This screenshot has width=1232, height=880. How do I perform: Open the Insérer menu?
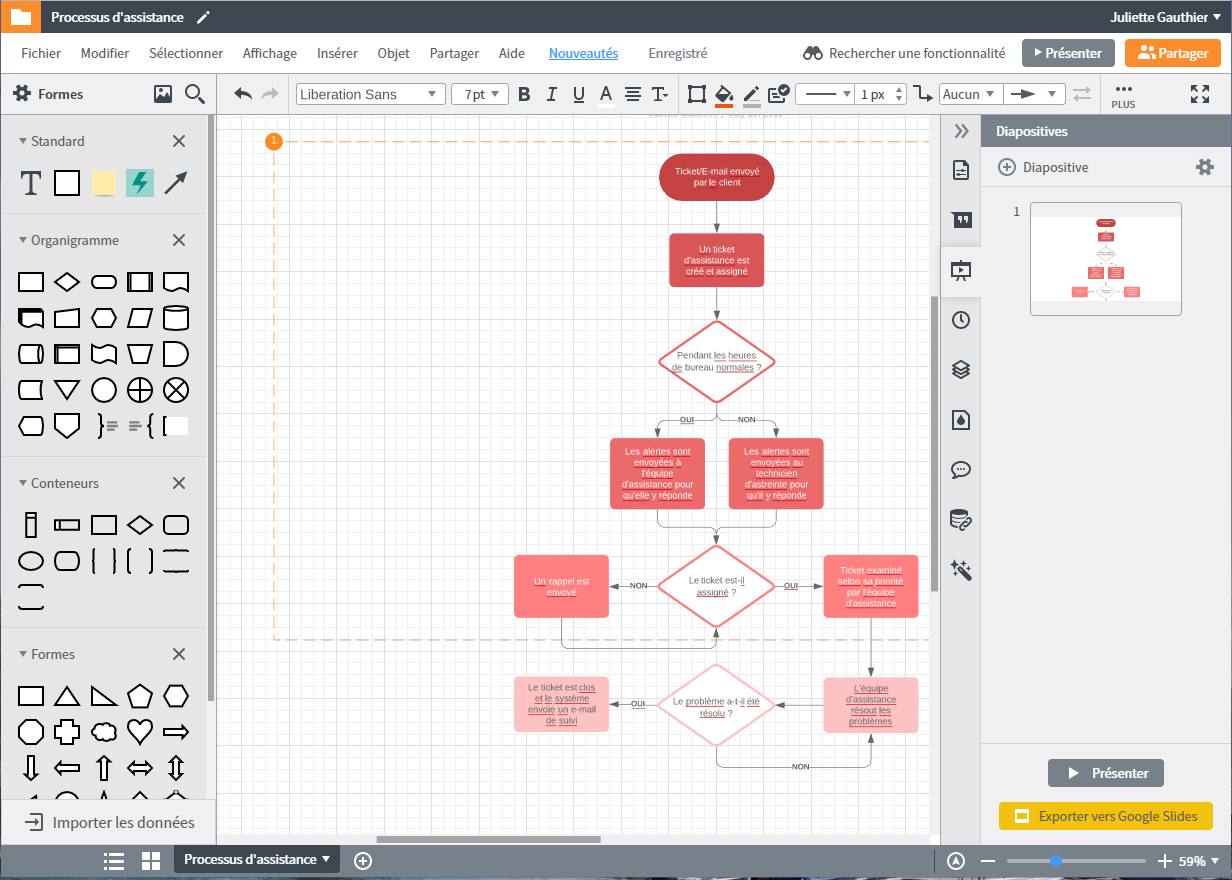pyautogui.click(x=337, y=53)
